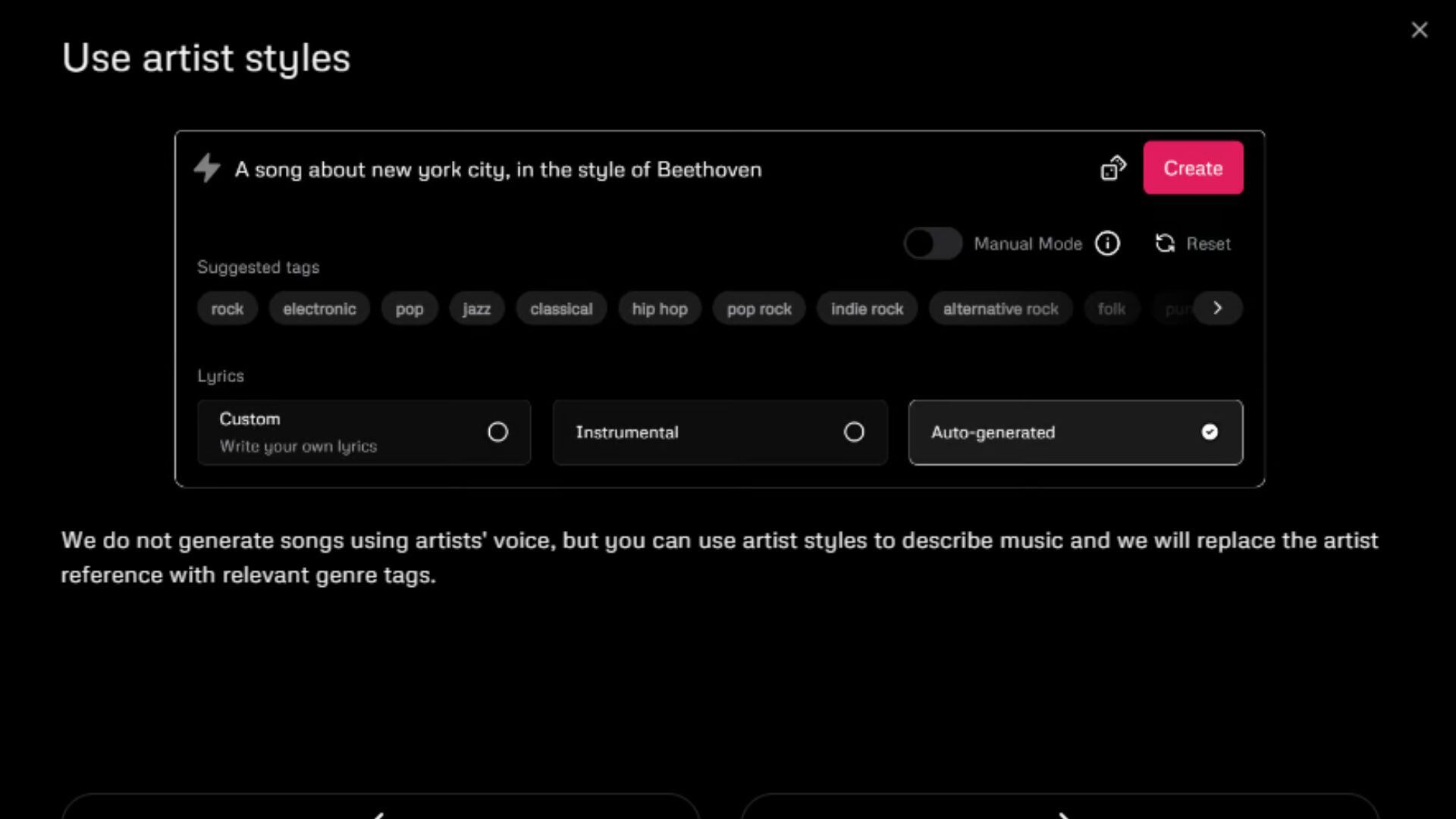
Task: Click the lightning bolt auto-prompt icon
Action: point(207,168)
